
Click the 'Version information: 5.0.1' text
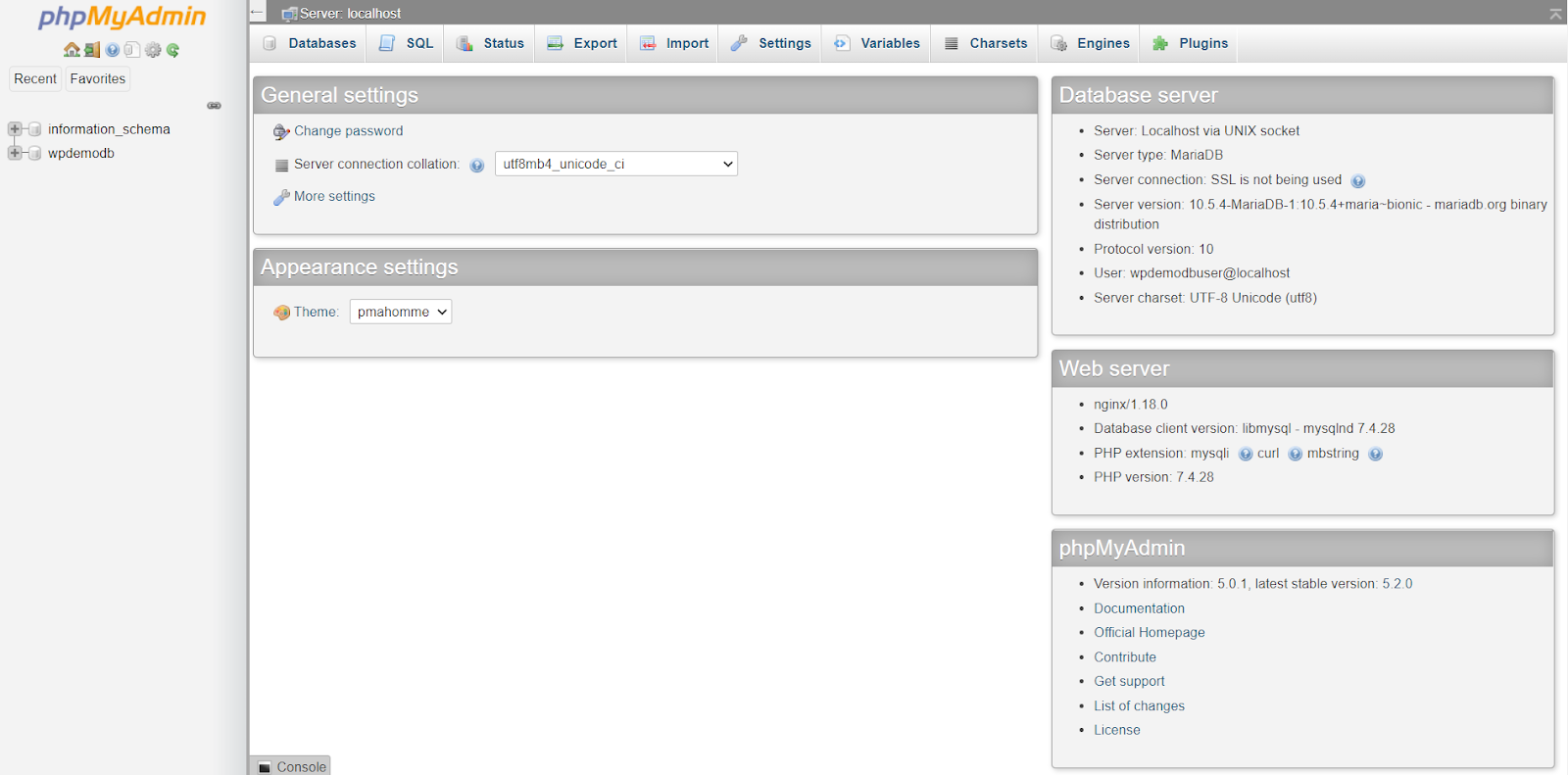point(1171,584)
